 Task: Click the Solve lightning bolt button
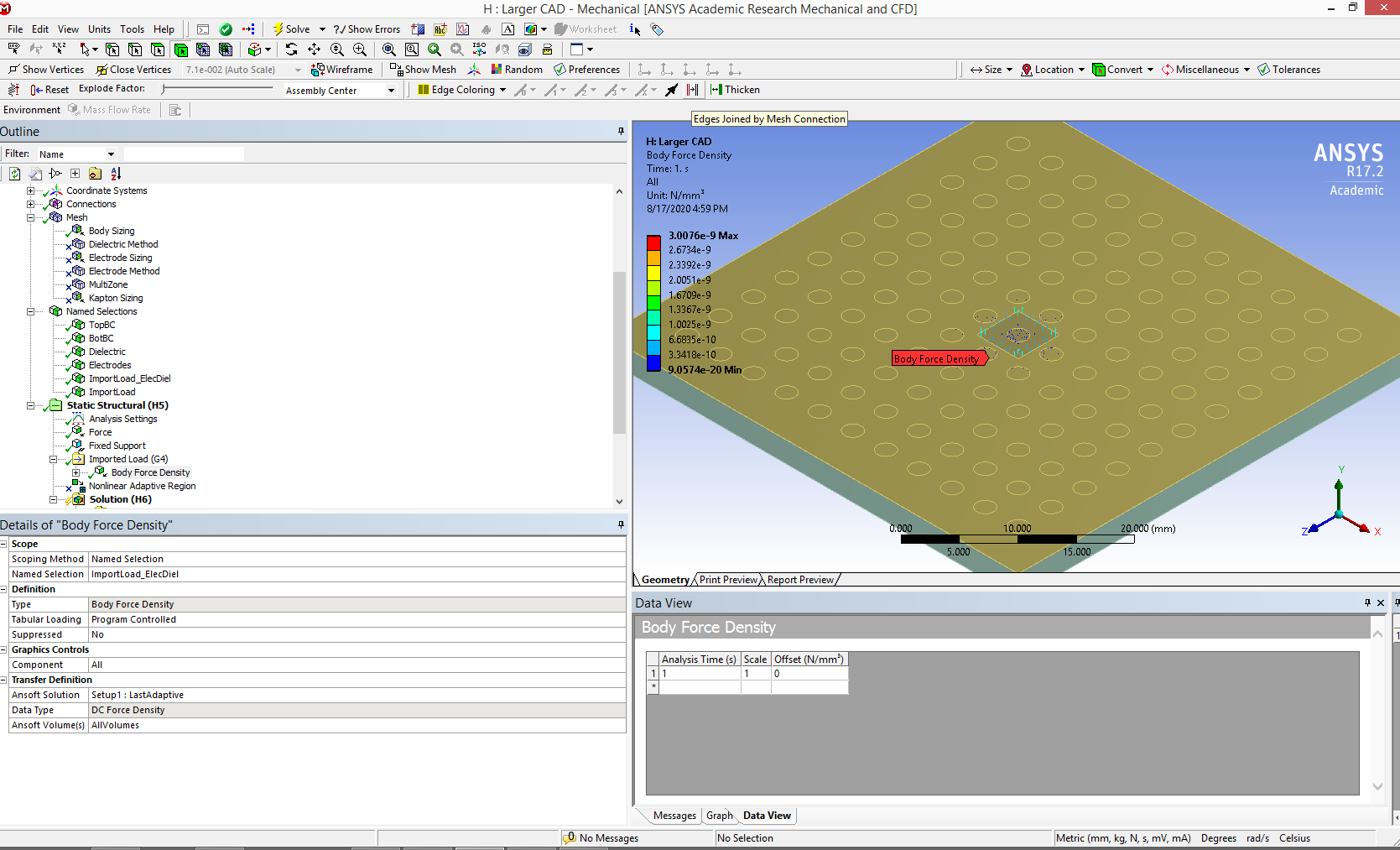[290, 29]
